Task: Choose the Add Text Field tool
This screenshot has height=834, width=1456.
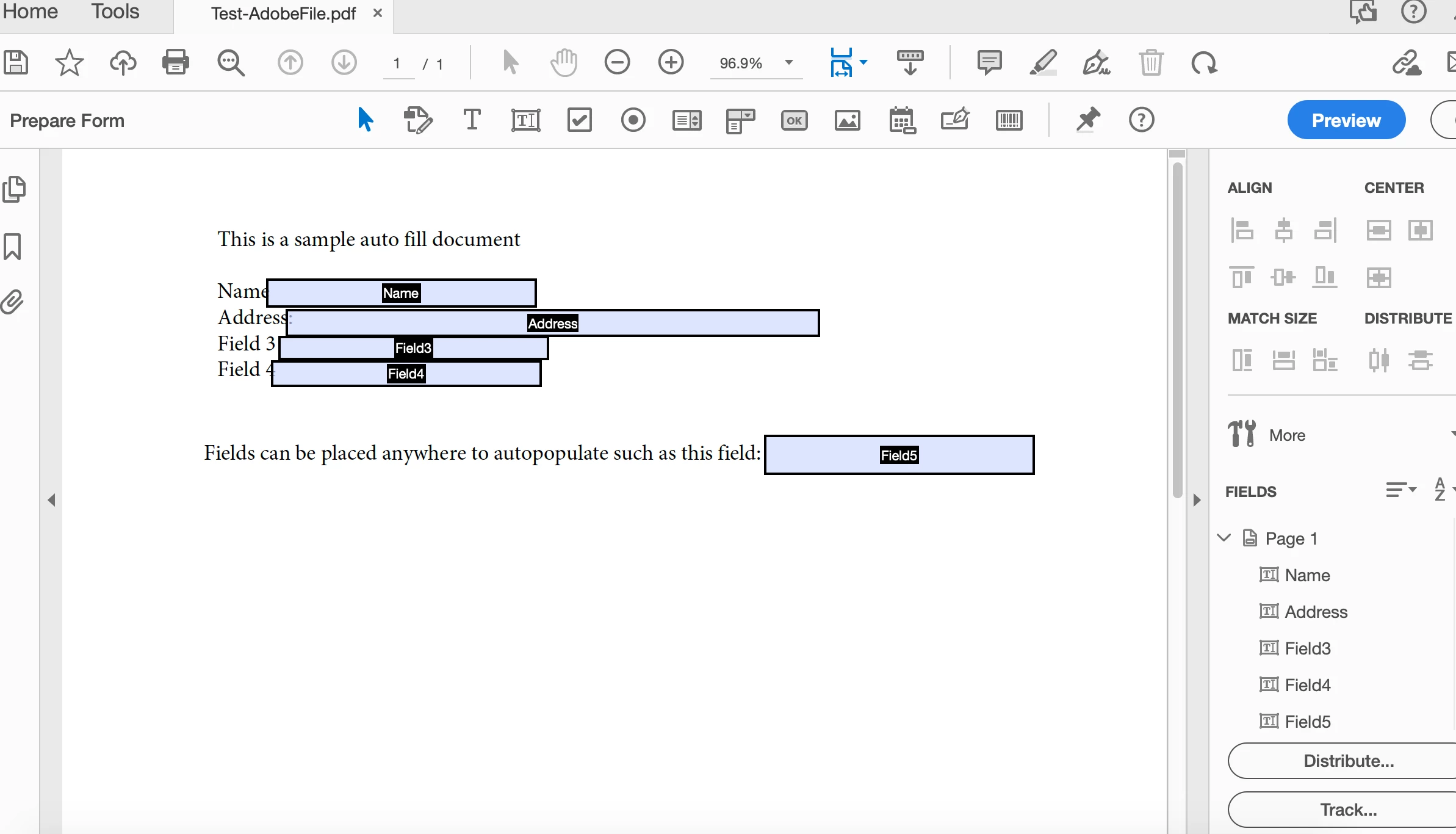Action: click(x=525, y=120)
